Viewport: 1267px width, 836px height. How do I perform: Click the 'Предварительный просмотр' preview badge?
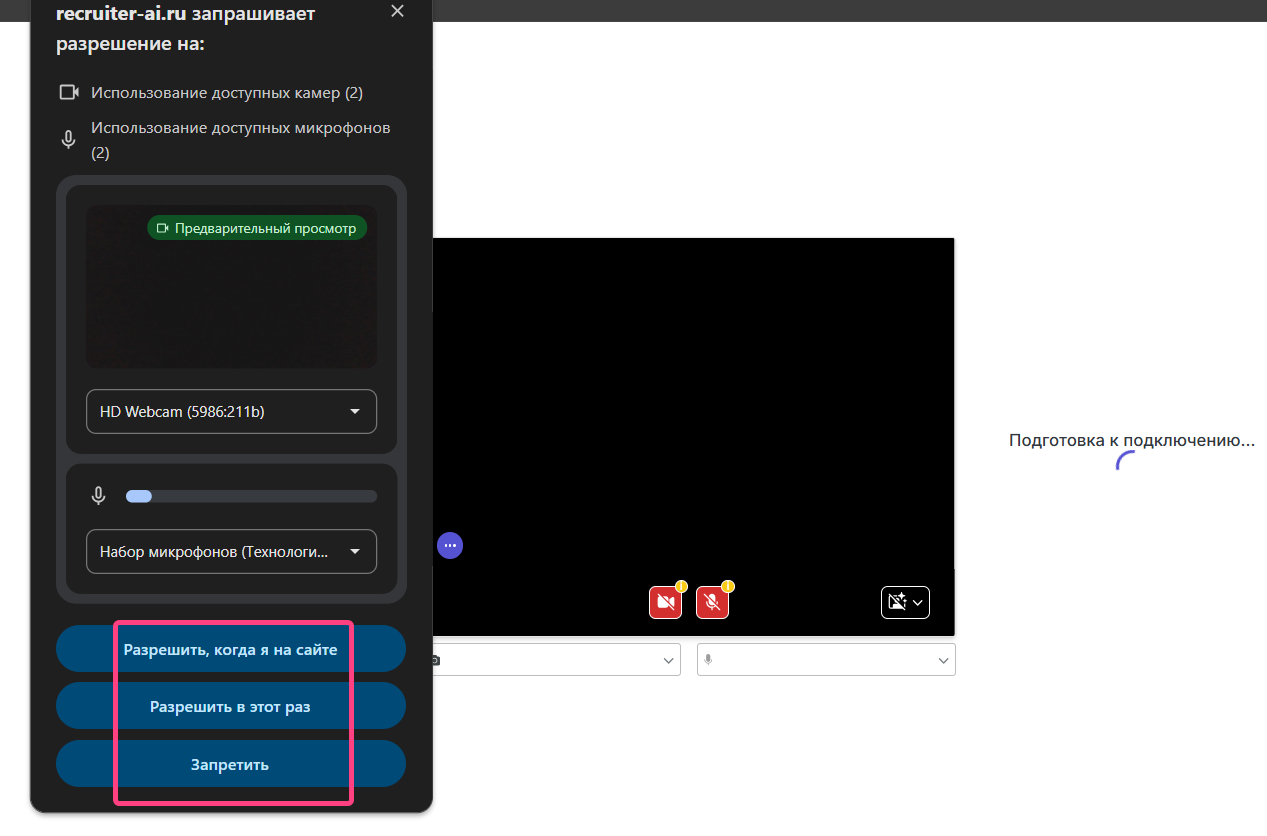coord(258,228)
